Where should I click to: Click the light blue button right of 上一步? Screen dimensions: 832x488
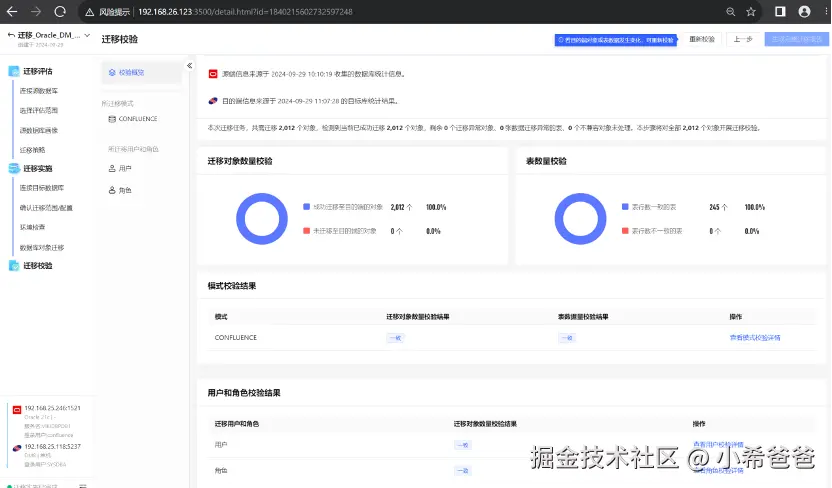796,39
